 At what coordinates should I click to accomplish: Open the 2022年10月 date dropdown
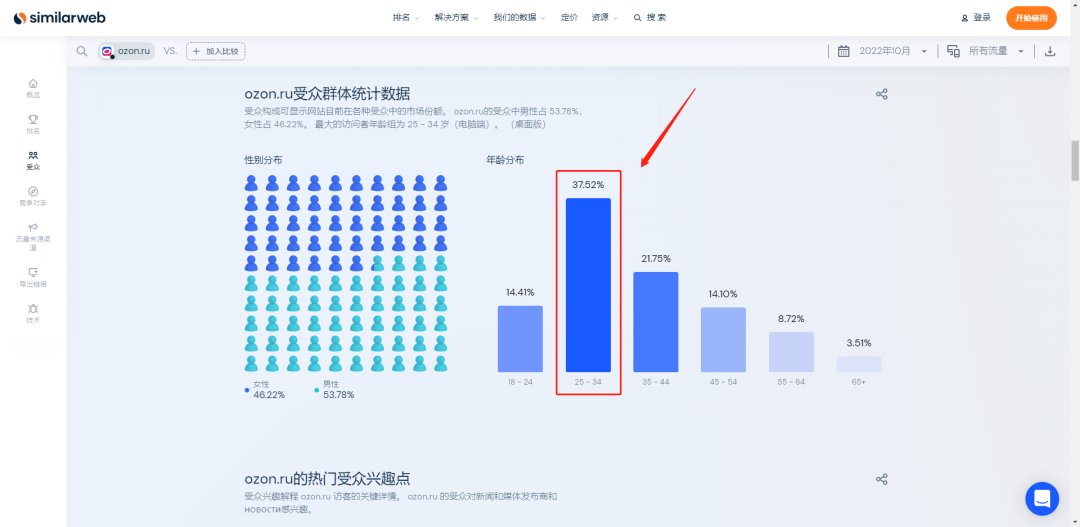pyautogui.click(x=893, y=51)
